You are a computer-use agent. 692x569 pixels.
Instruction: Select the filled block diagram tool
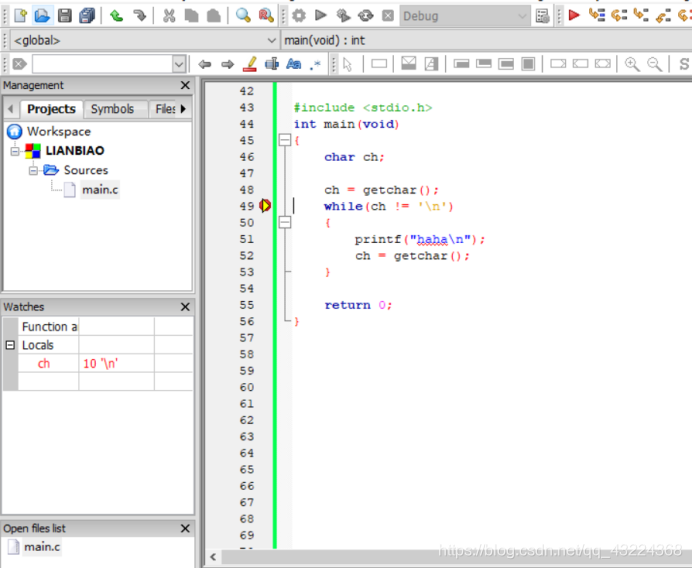click(528, 64)
